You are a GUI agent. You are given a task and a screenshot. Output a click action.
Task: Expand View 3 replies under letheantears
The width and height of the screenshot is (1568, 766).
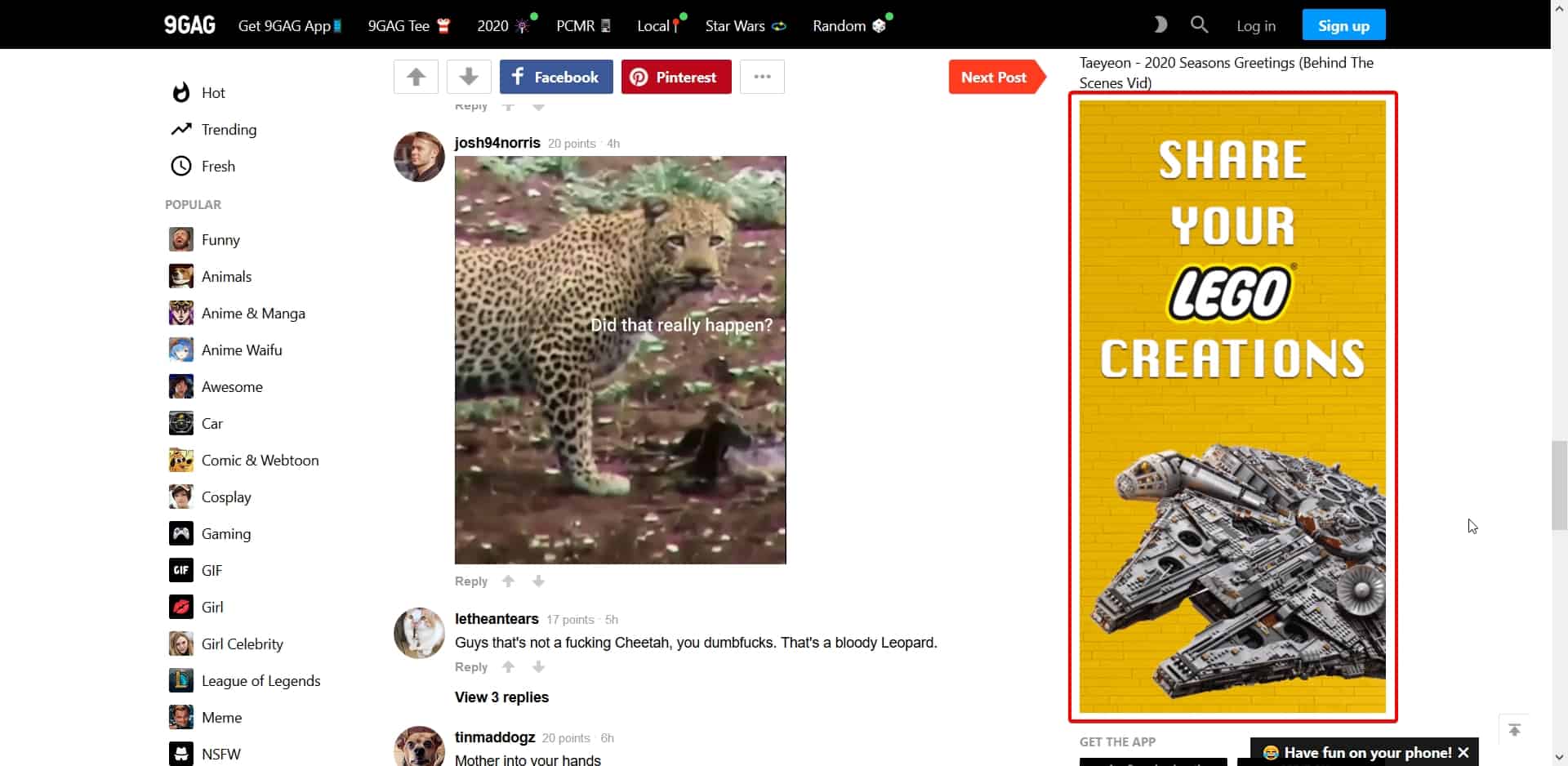click(501, 697)
